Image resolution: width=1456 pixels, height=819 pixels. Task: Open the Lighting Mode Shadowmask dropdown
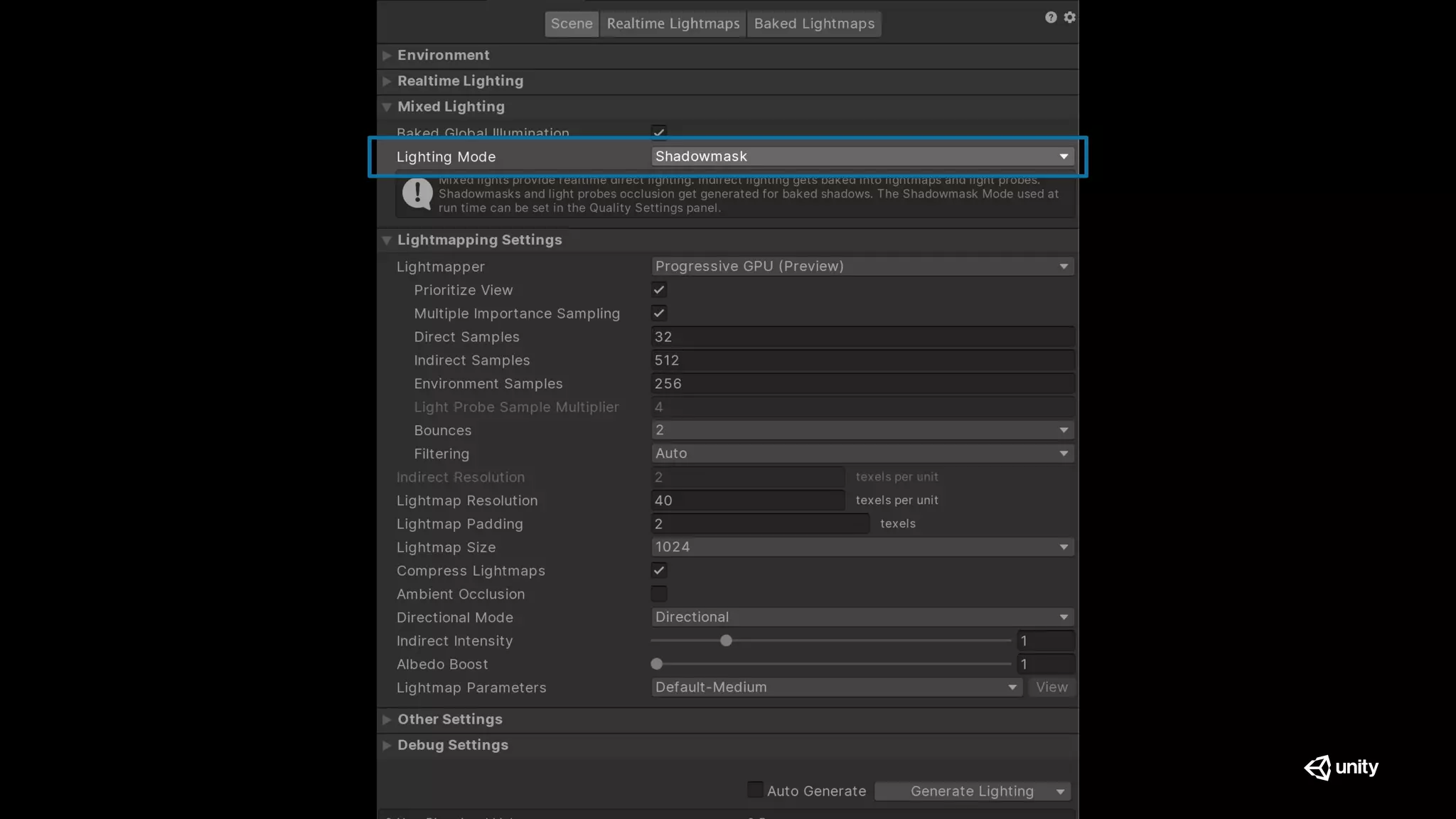[x=862, y=156]
